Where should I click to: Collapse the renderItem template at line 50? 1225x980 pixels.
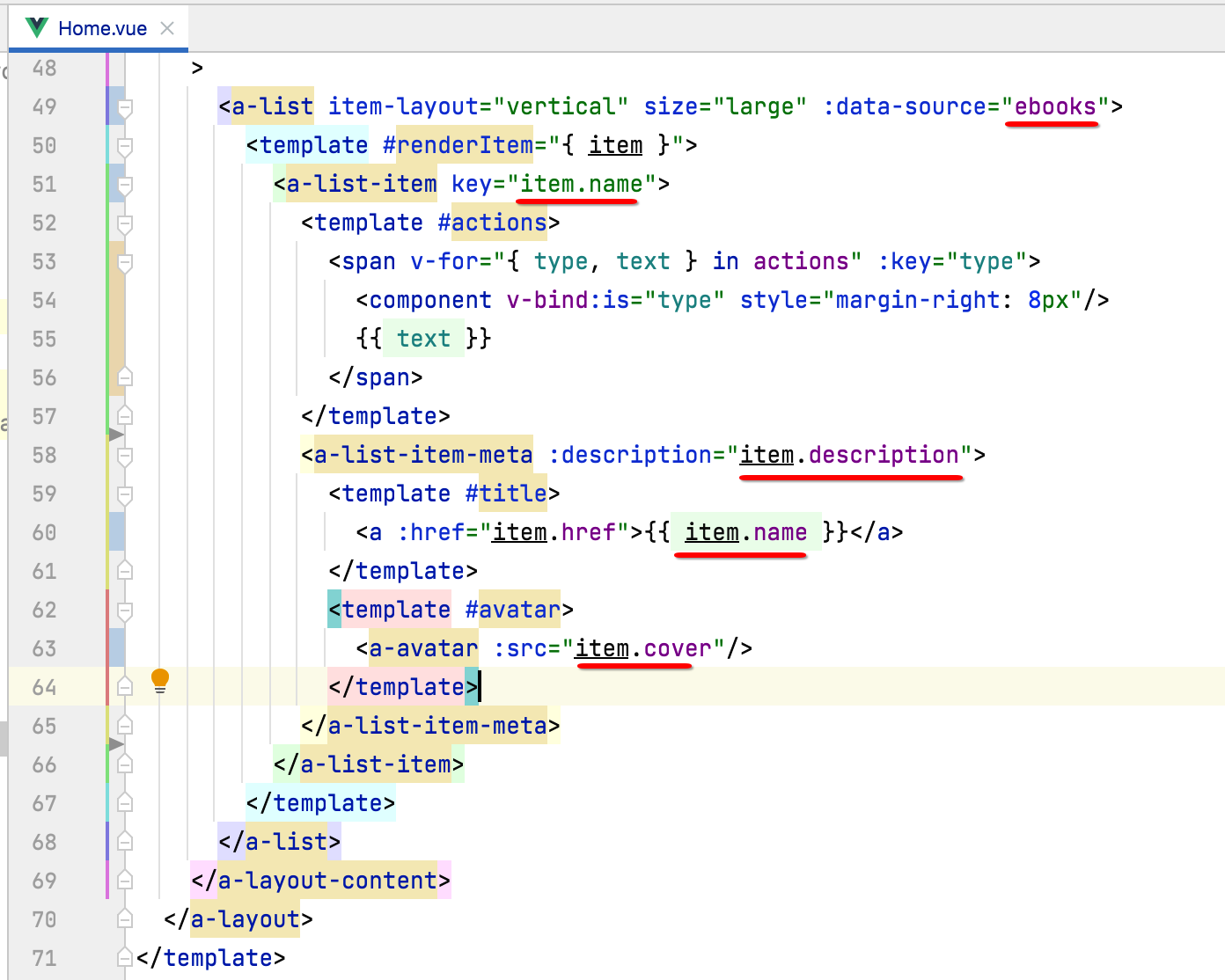click(125, 146)
